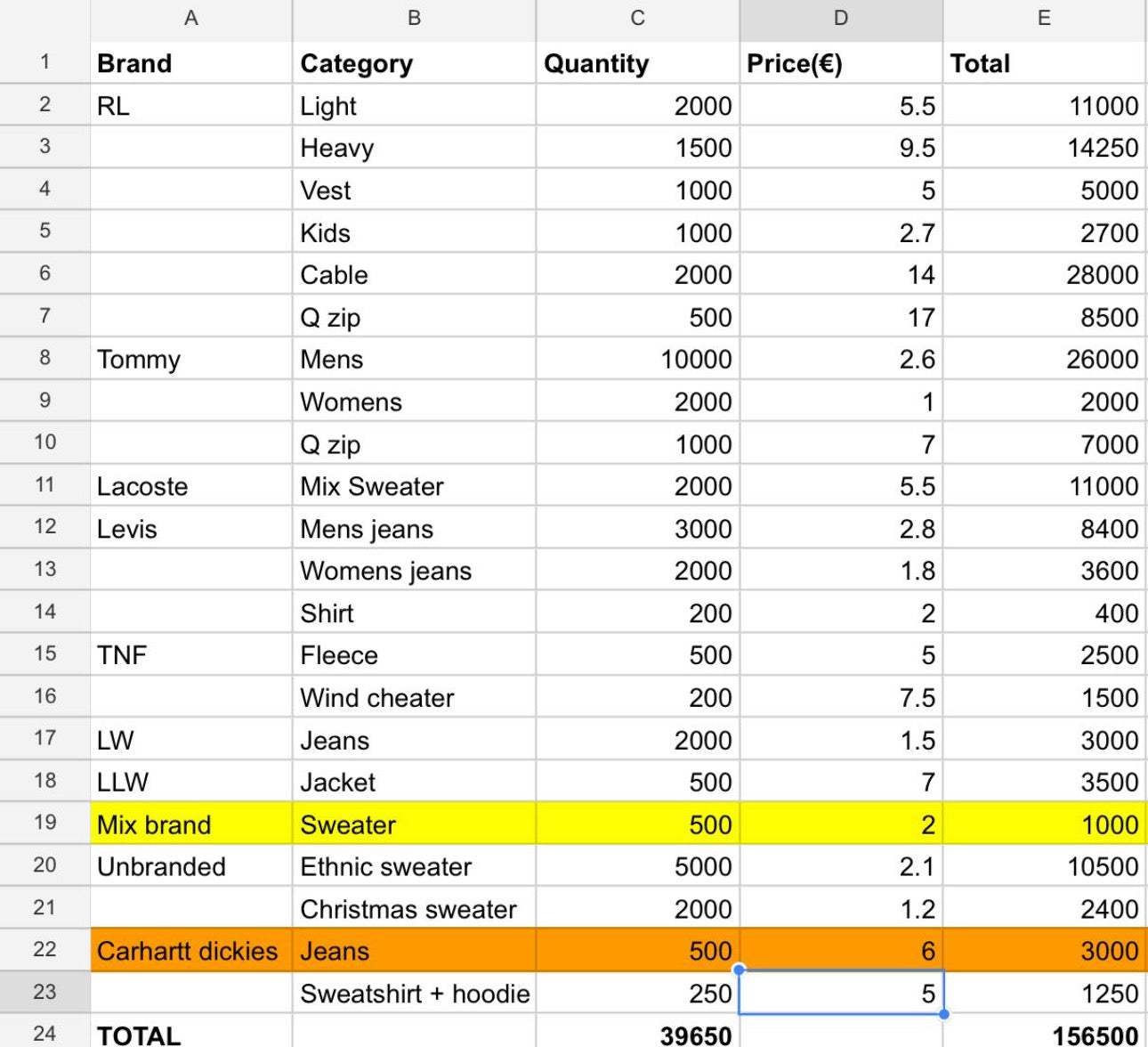This screenshot has height=1047, width=1148.
Task: Click the Price(€) header cell
Action: click(x=841, y=63)
